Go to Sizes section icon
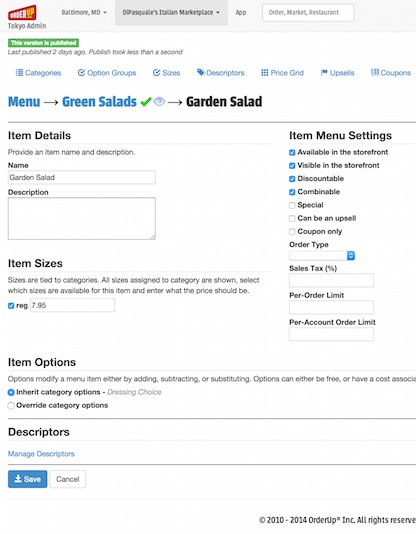The height and width of the screenshot is (534, 416). coord(156,73)
